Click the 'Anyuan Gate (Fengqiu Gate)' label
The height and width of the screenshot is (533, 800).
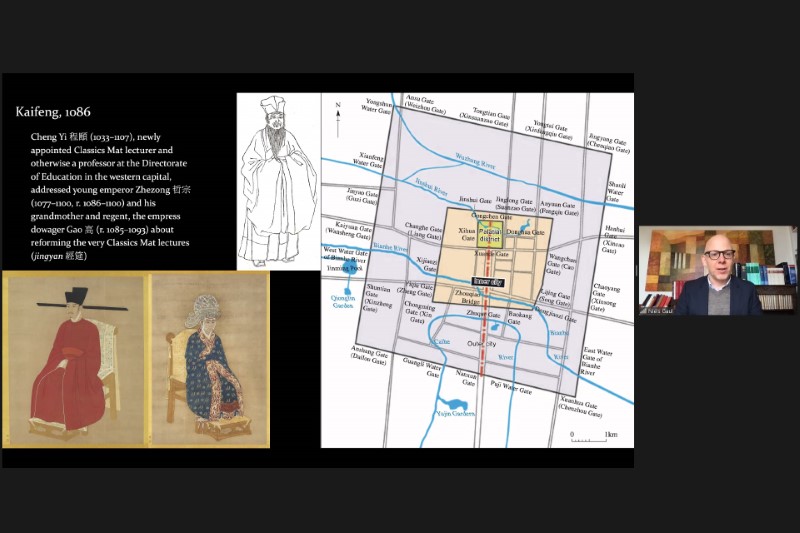560,208
